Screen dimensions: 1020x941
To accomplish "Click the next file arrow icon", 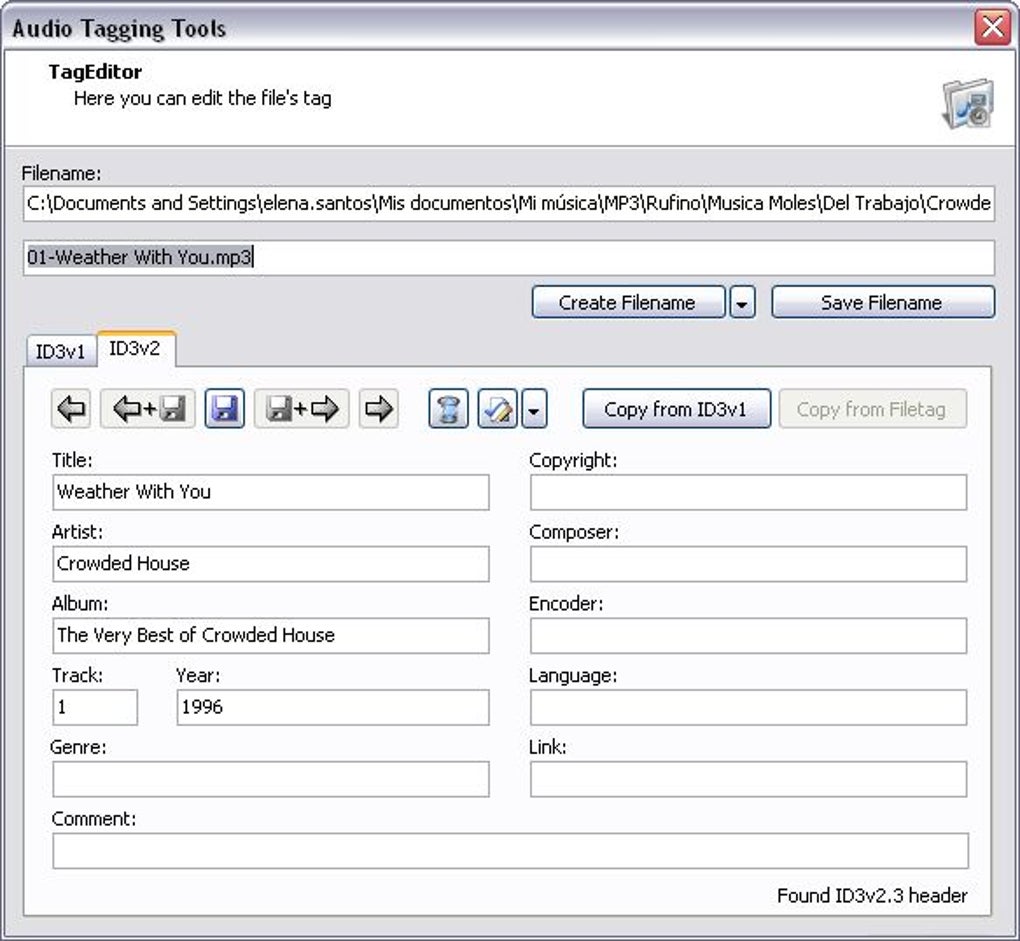I will click(x=379, y=408).
